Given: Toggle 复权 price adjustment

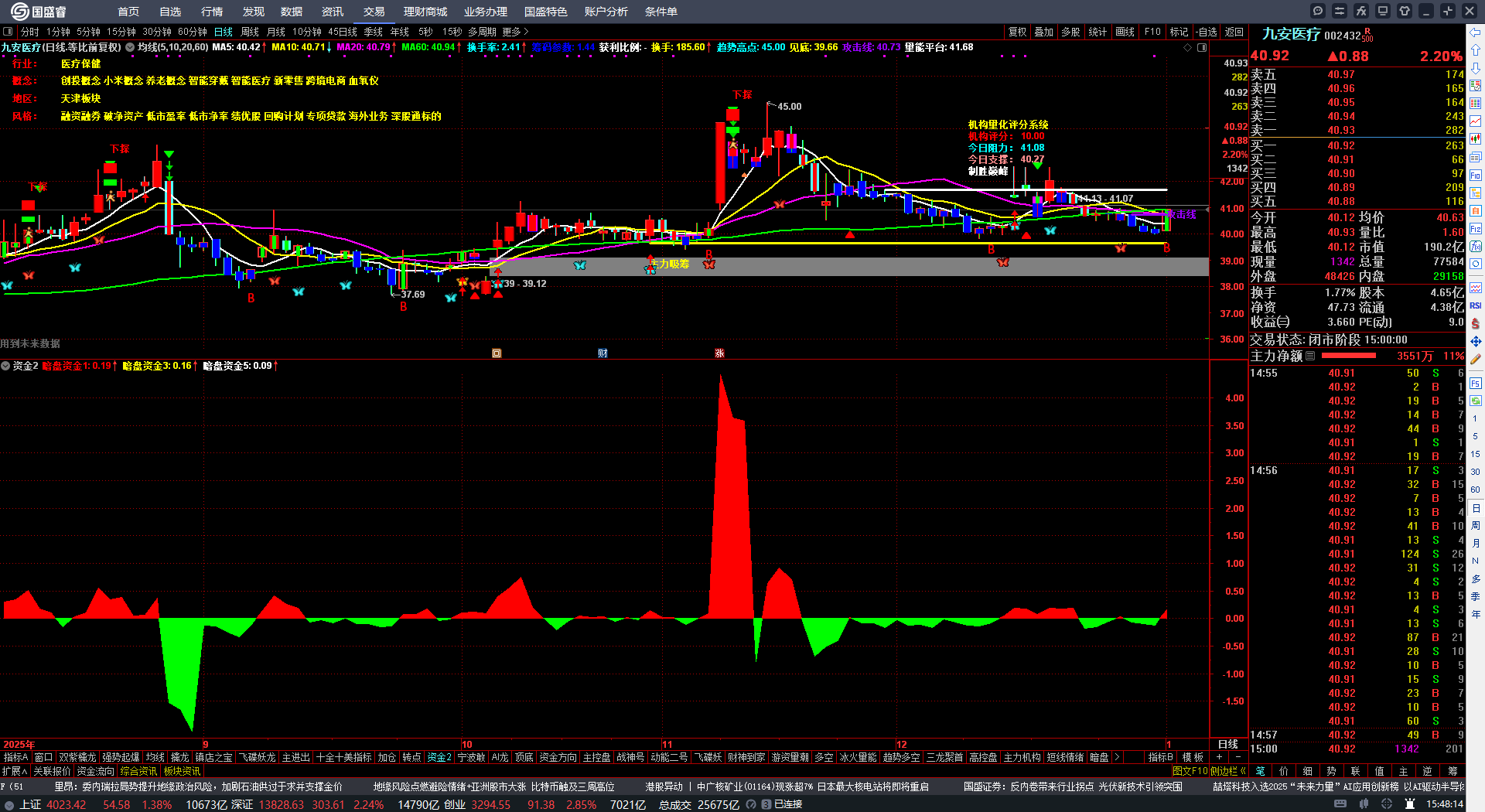Looking at the screenshot, I should tap(1017, 32).
